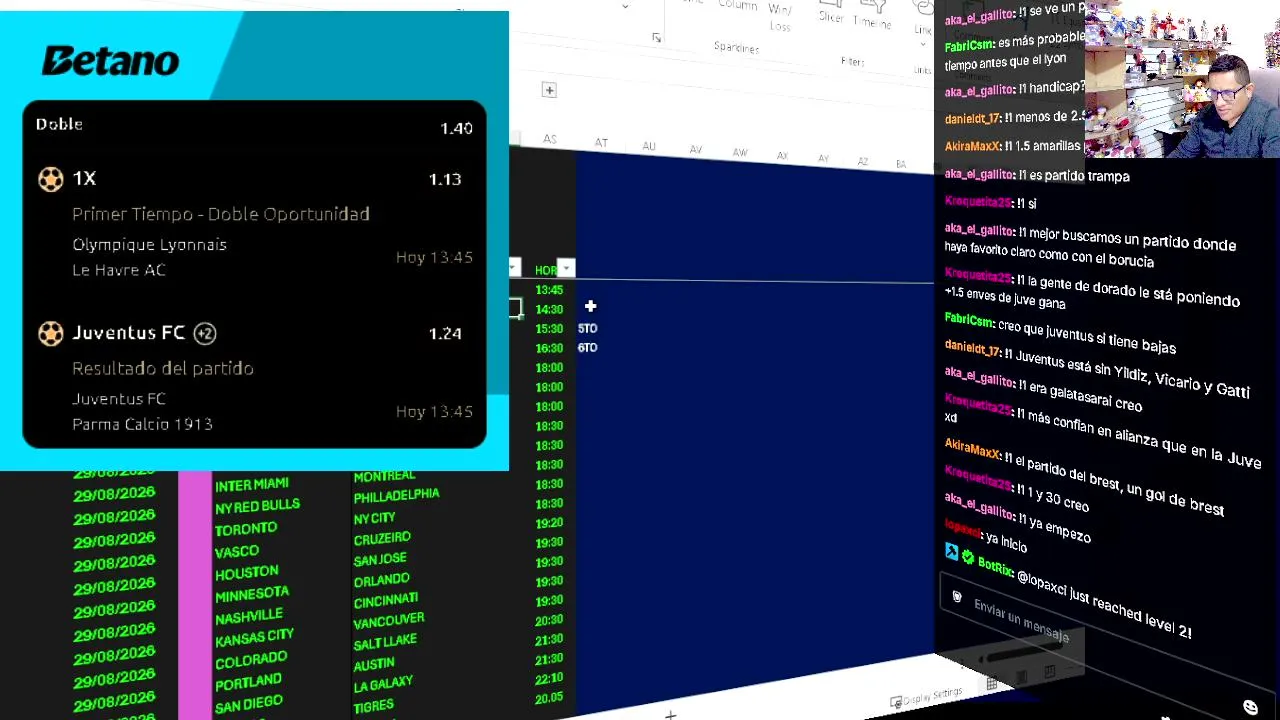1280x720 pixels.
Task: Open the HOR column filter dropdown
Action: (x=566, y=268)
